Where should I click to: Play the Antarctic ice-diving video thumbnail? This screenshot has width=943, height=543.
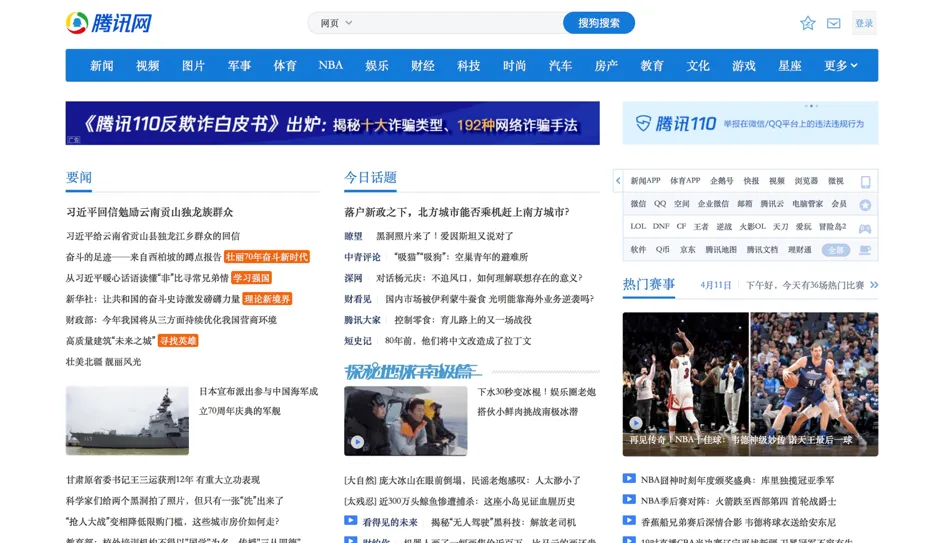click(405, 420)
